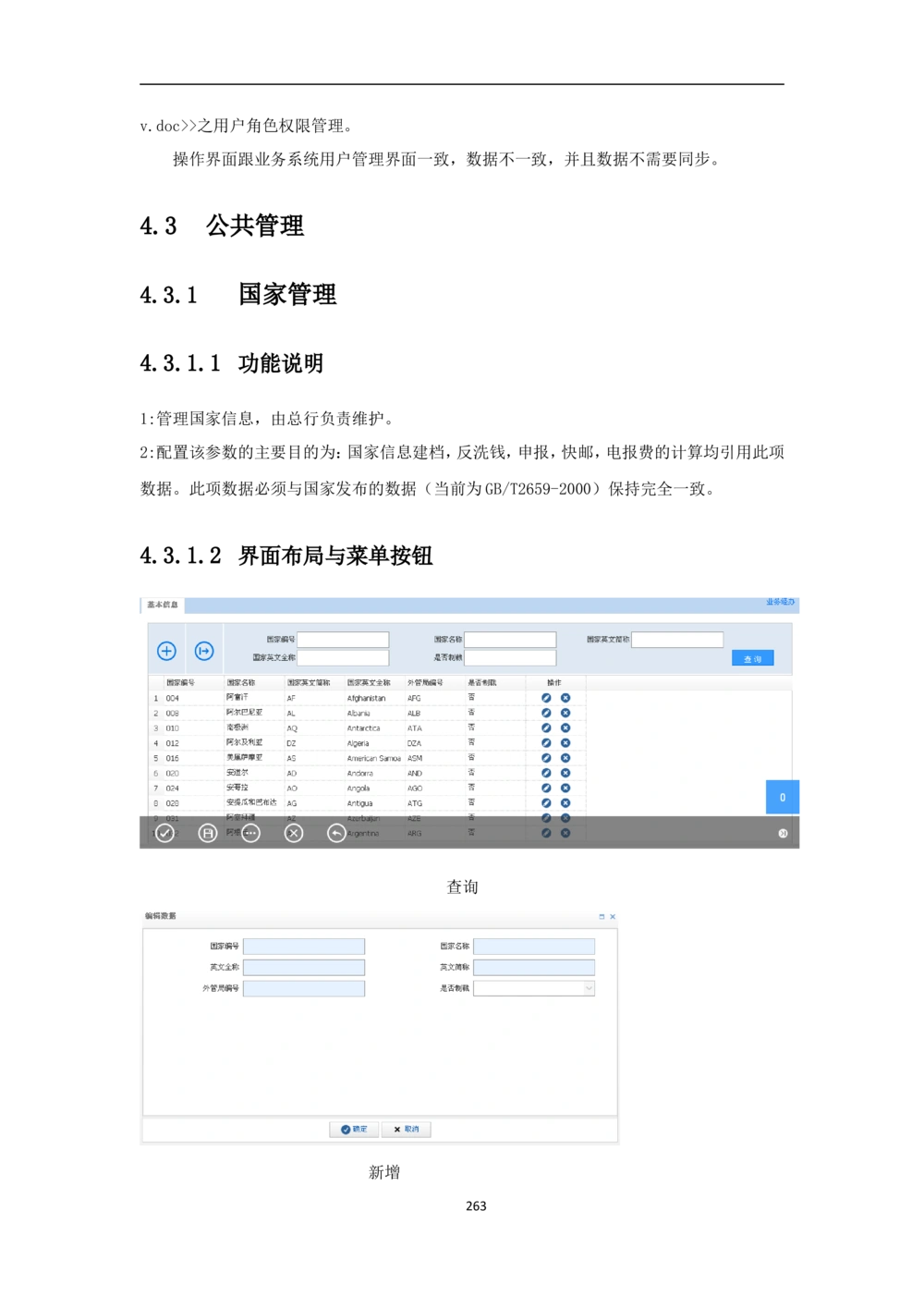
Task: Open the 业务经办 link at top right
Action: pyautogui.click(x=779, y=602)
